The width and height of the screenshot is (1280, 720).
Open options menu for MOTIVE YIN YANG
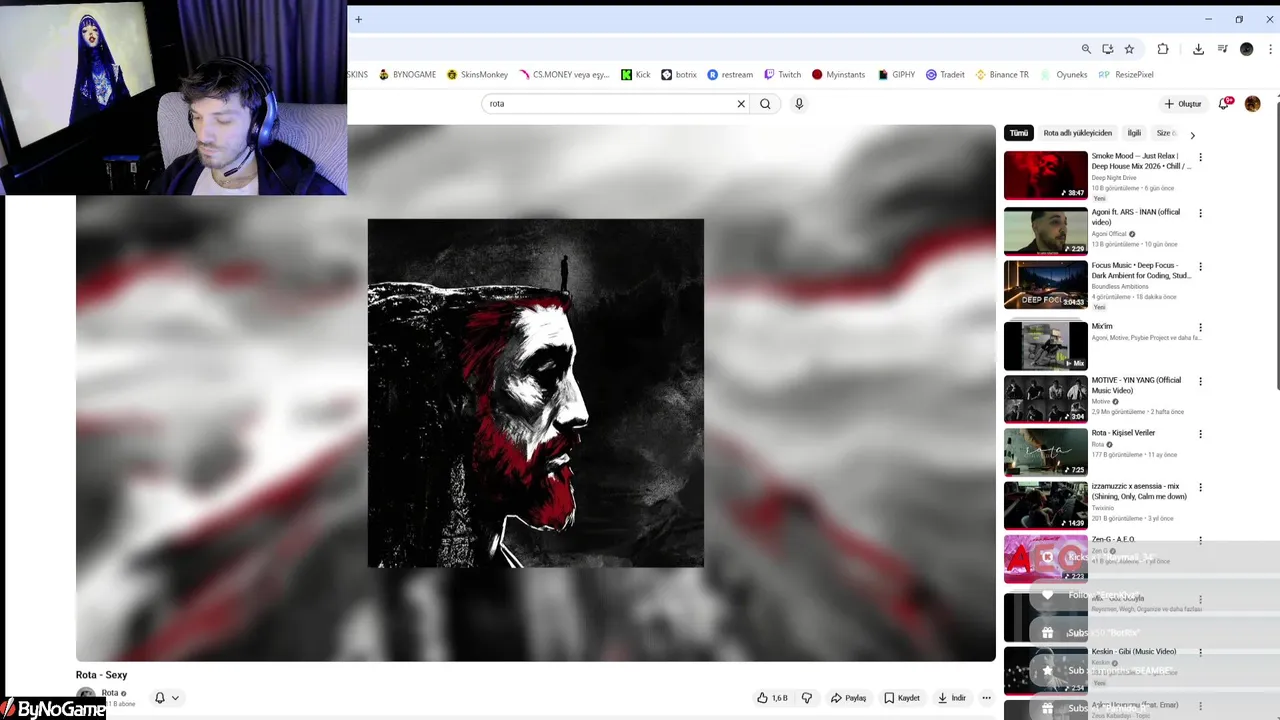point(1200,381)
